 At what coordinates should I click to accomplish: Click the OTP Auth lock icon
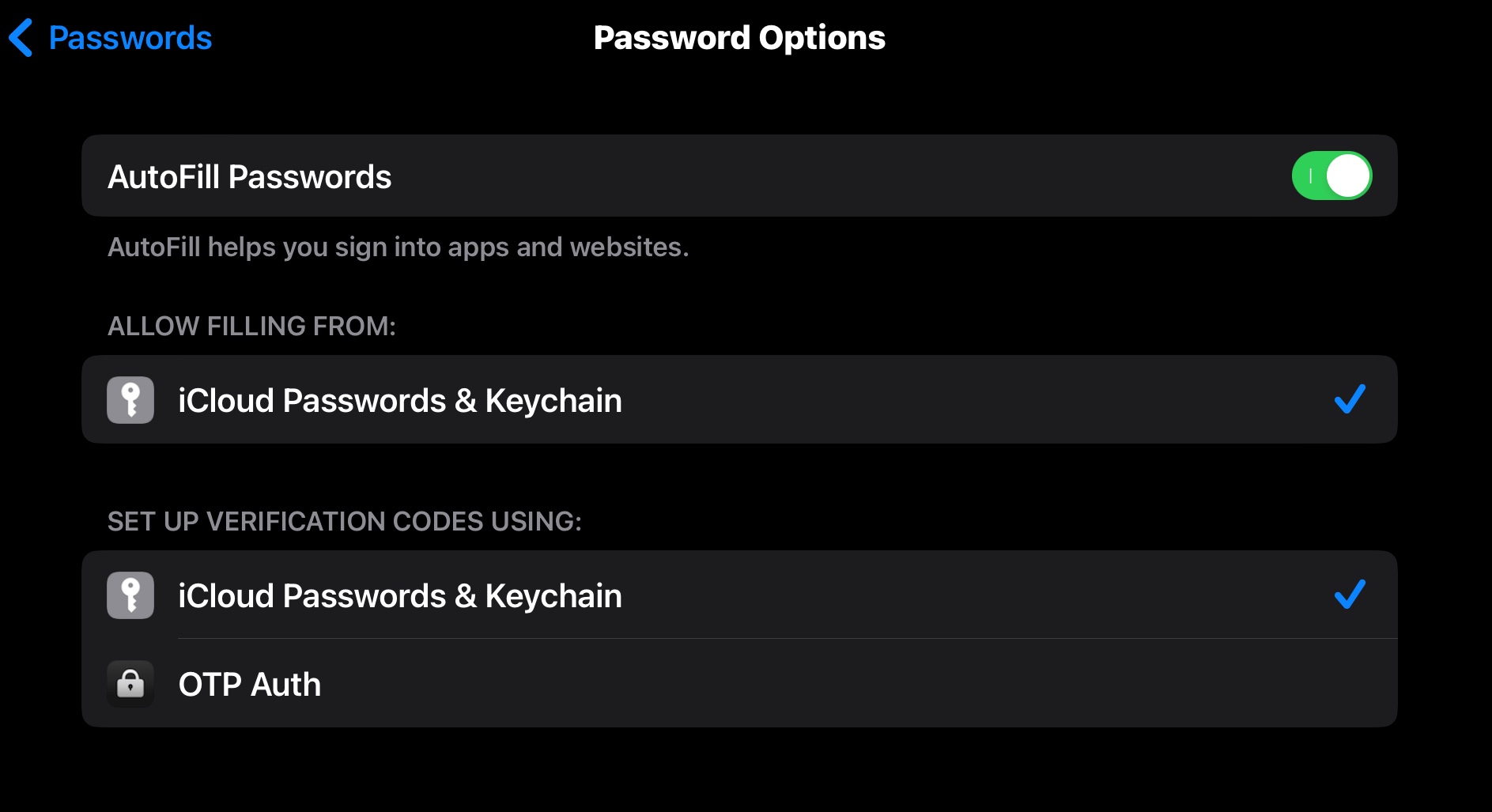pyautogui.click(x=130, y=684)
